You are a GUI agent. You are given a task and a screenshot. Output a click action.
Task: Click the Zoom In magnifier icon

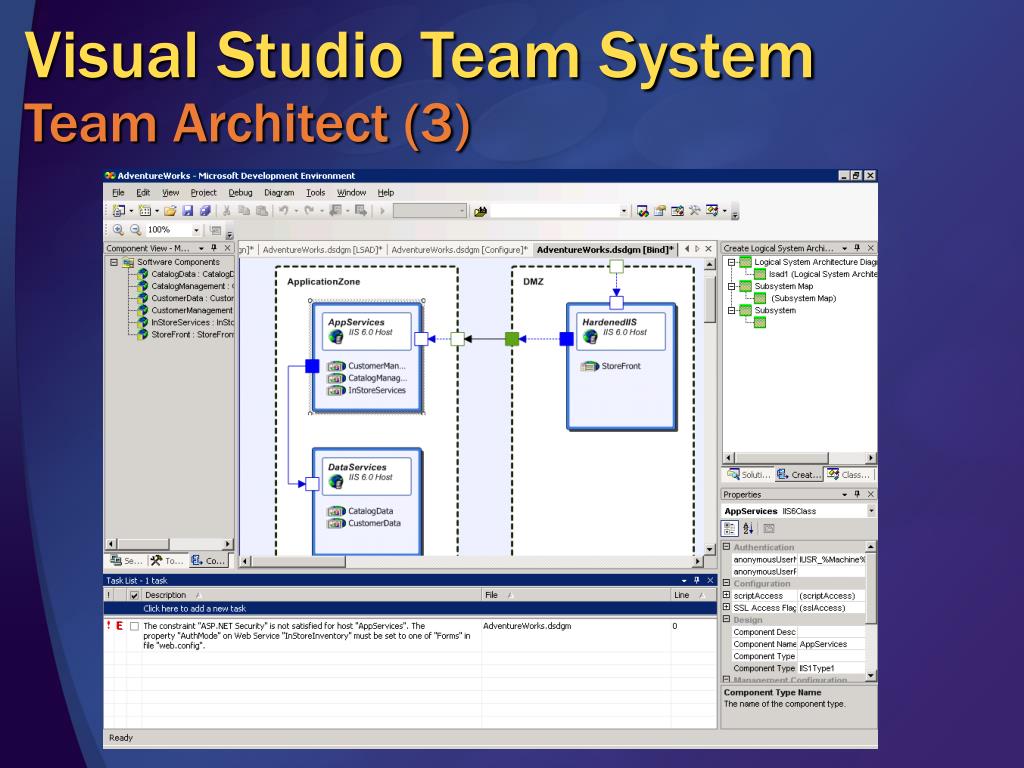click(118, 230)
